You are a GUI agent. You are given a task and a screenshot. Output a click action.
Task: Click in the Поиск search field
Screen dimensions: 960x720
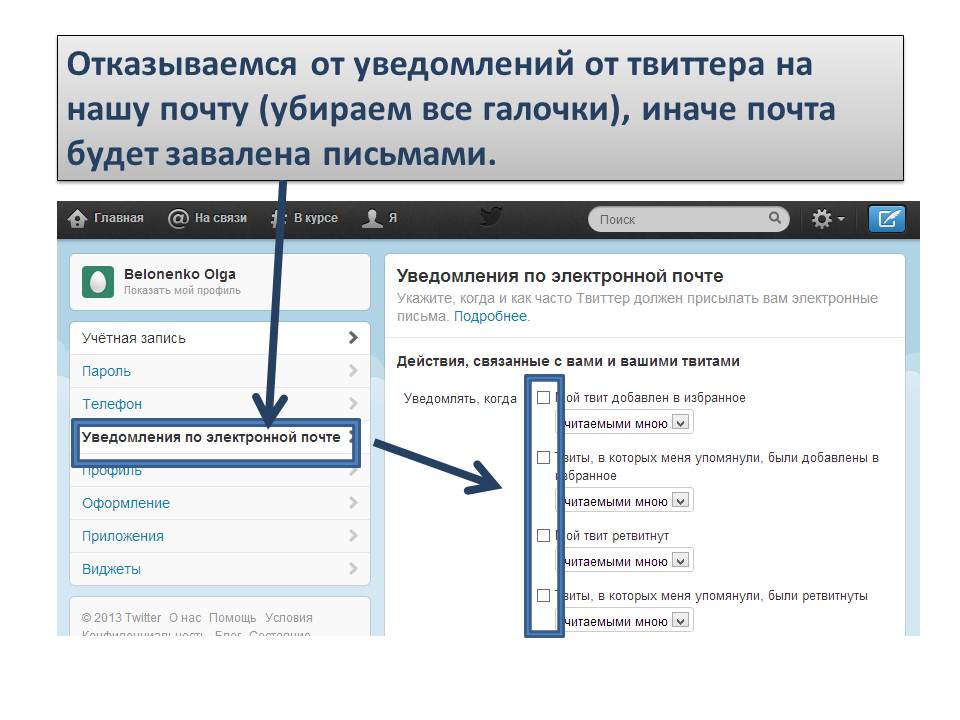pyautogui.click(x=689, y=219)
